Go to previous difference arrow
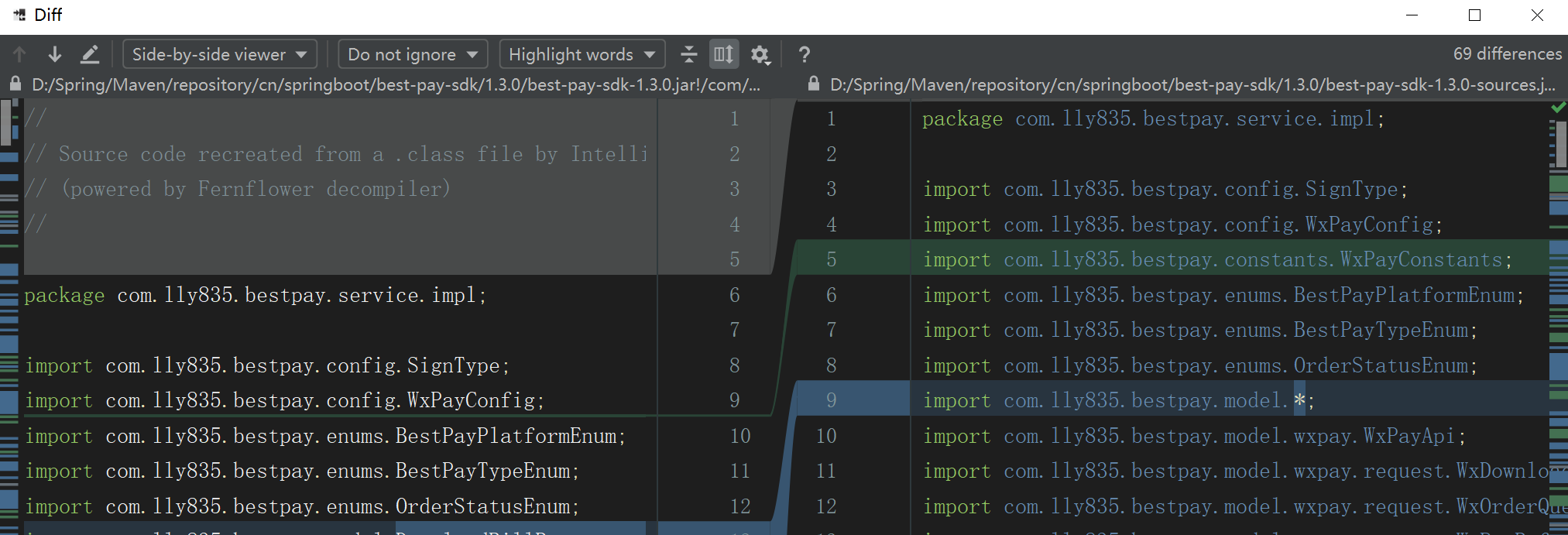The width and height of the screenshot is (1568, 535). [19, 54]
